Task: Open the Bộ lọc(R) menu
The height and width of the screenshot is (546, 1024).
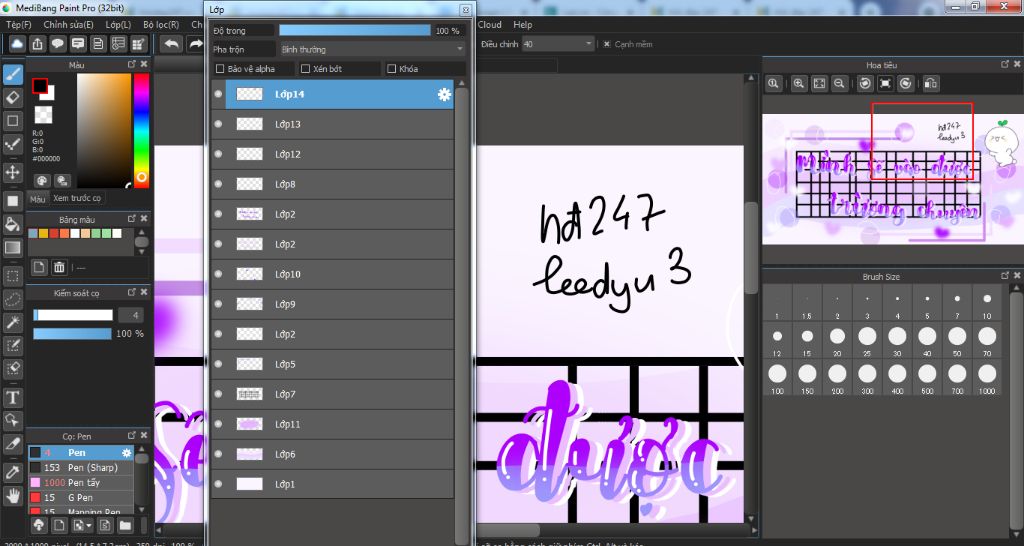Action: point(161,24)
